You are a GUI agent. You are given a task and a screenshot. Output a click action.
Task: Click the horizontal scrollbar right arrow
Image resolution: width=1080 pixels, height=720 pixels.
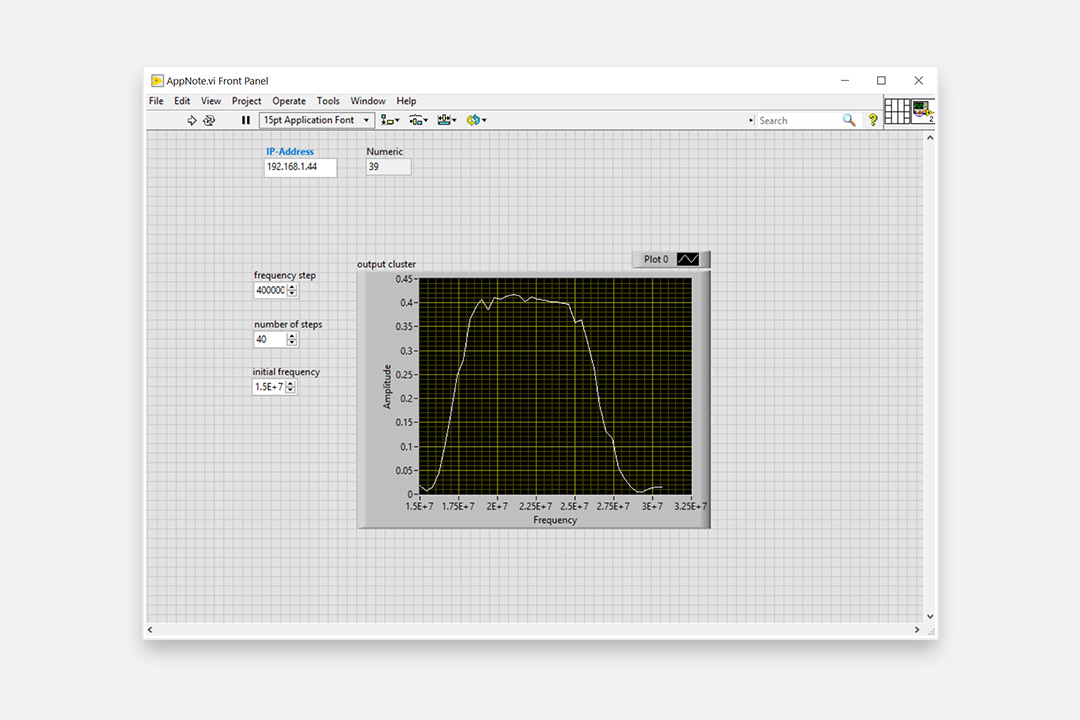tap(917, 629)
